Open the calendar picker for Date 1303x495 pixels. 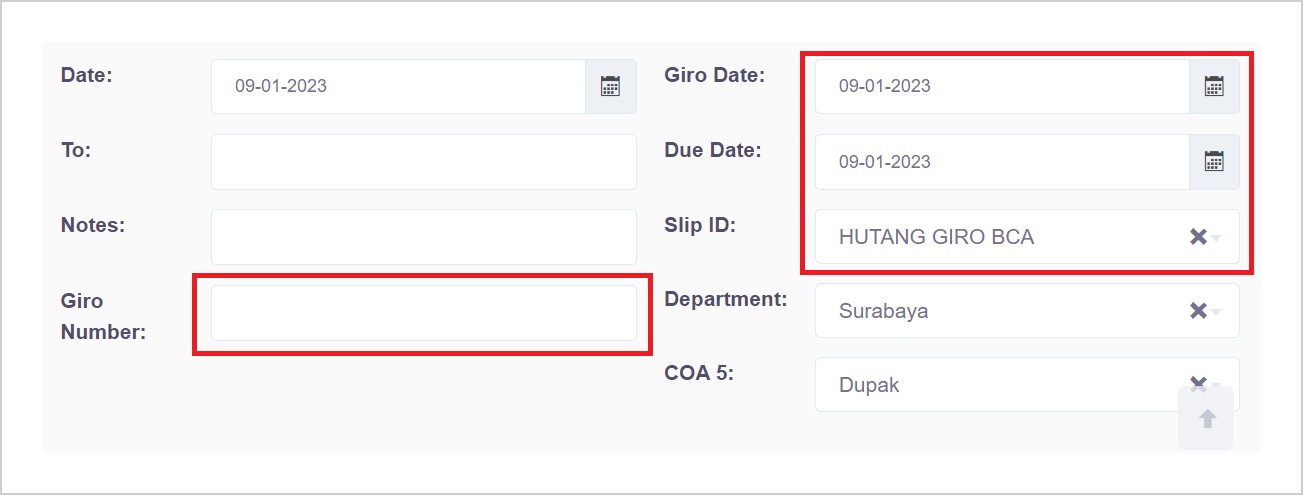[x=610, y=86]
